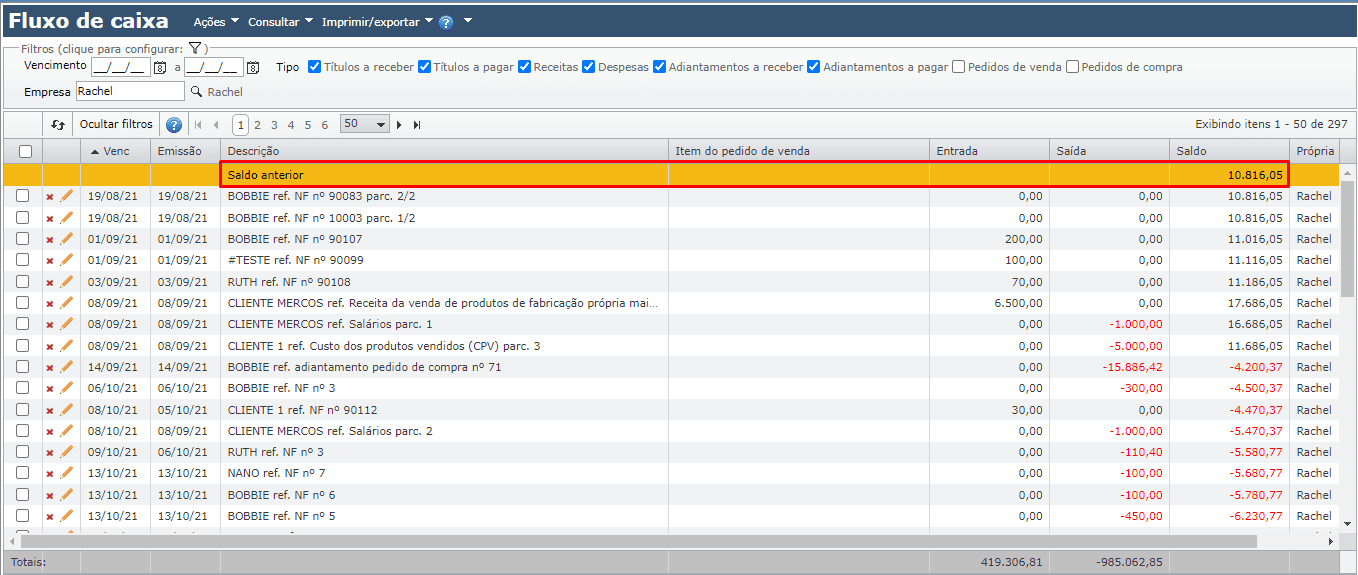The width and height of the screenshot is (1358, 575).
Task: Go to previous page arrow icon
Action: coord(216,125)
